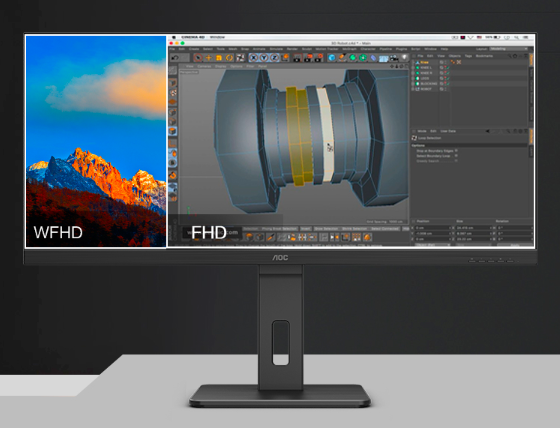Click the Rotation H value field

coord(515,228)
